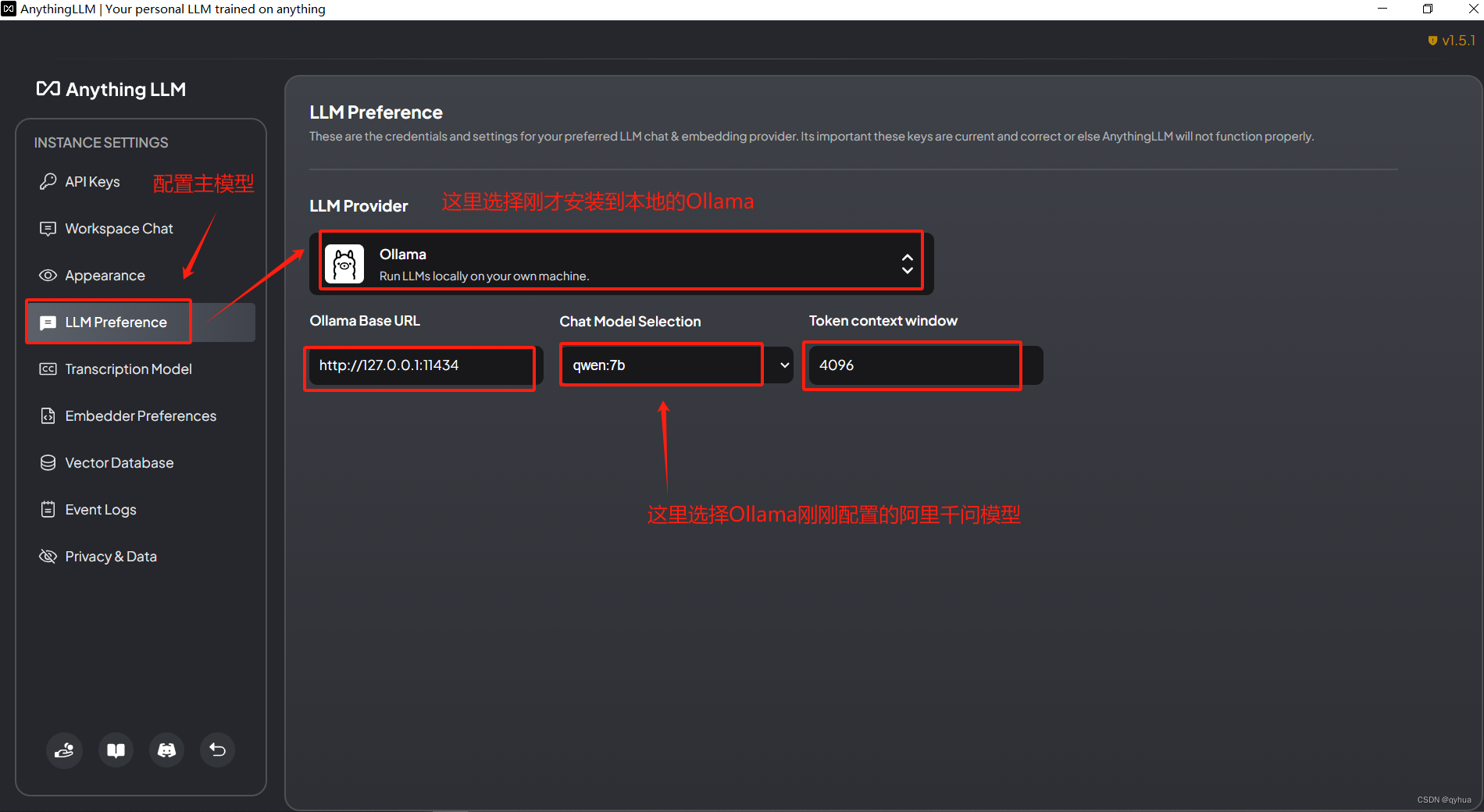
Task: View Event Logs page
Action: click(141, 509)
